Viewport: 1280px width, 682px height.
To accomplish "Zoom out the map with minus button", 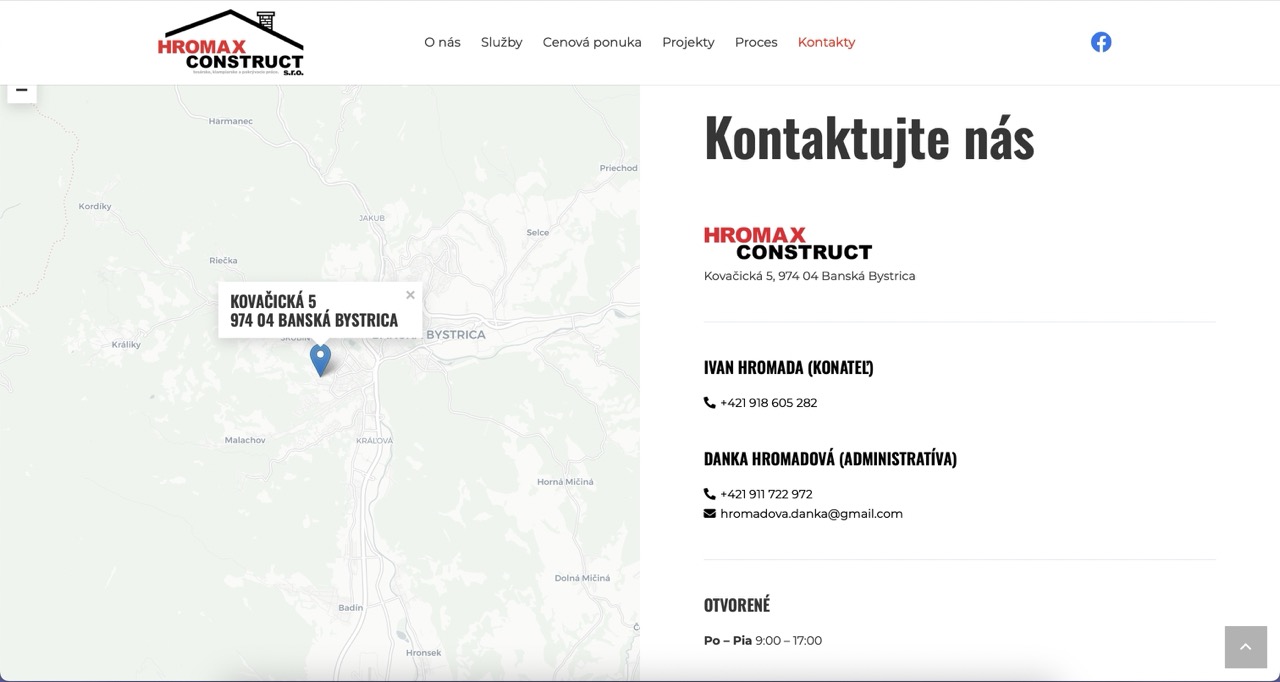I will [21, 91].
